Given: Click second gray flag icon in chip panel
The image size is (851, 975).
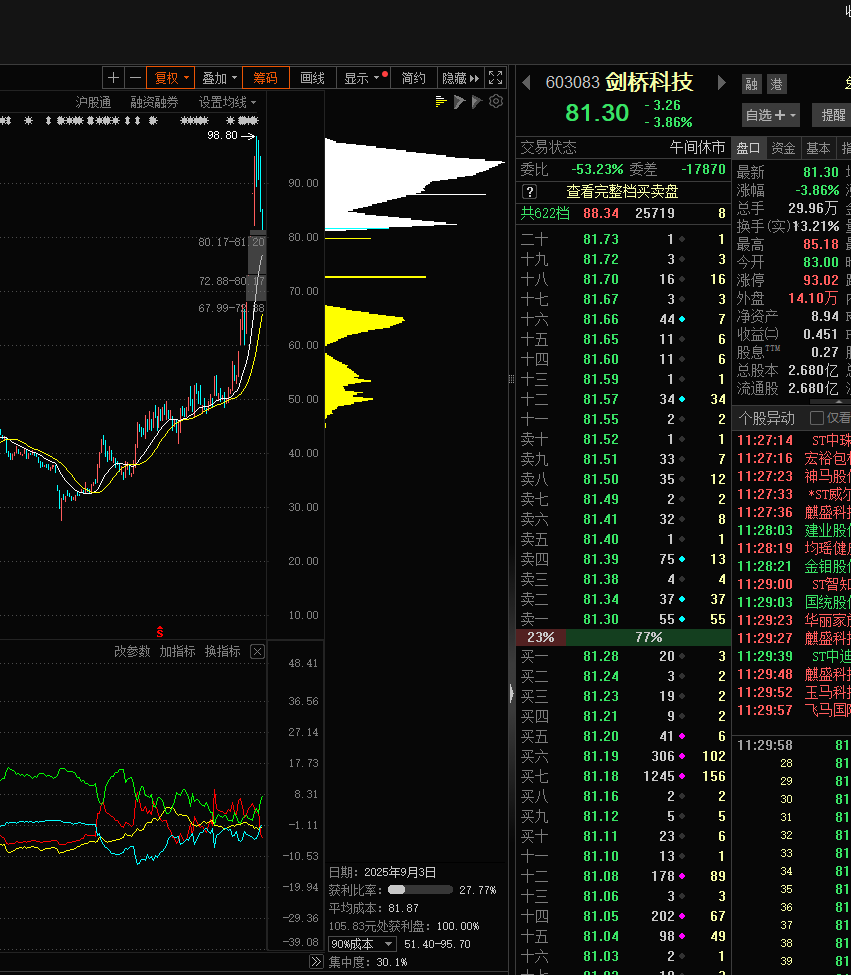Looking at the screenshot, I should pos(477,101).
